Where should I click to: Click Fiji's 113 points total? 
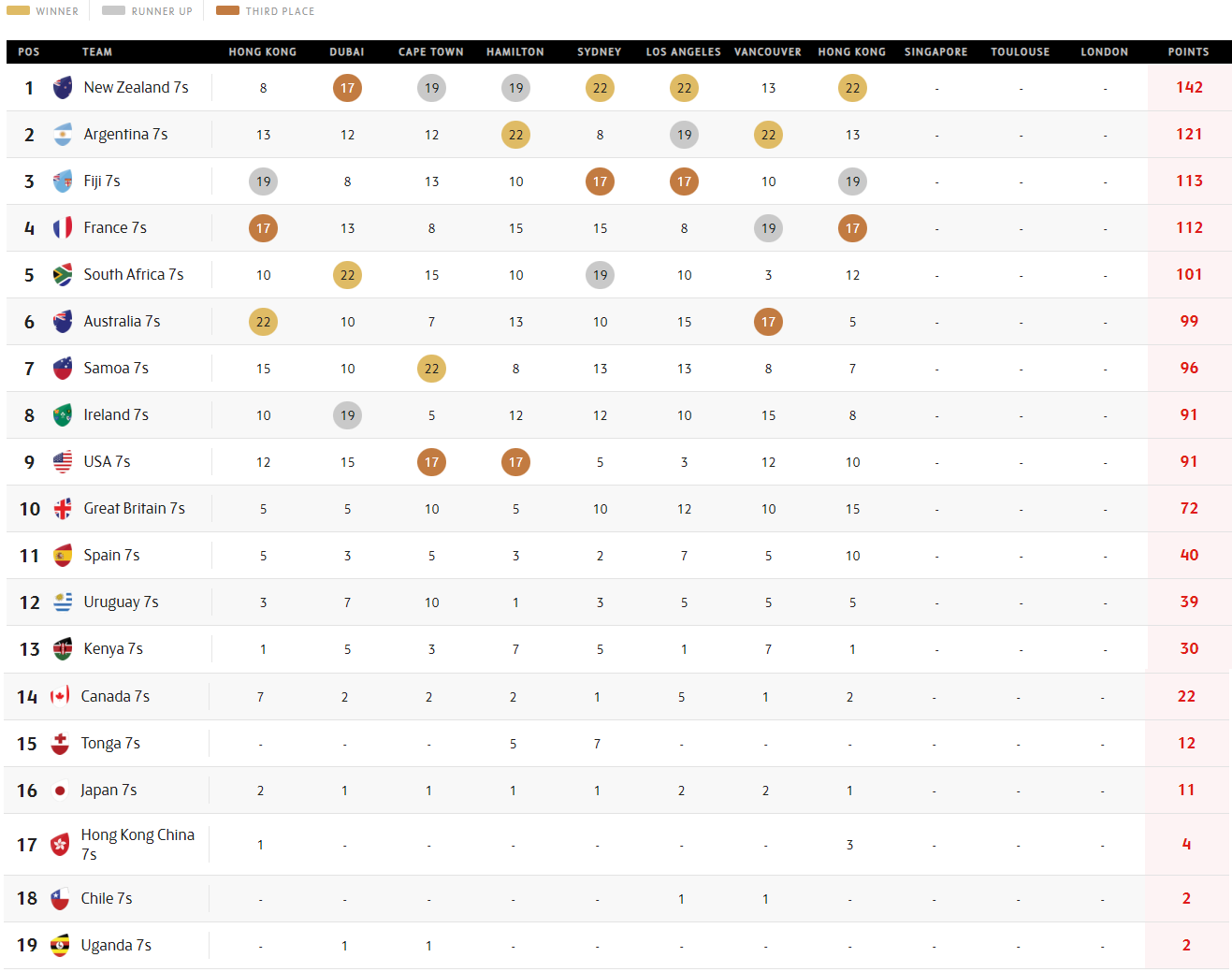click(x=1190, y=181)
